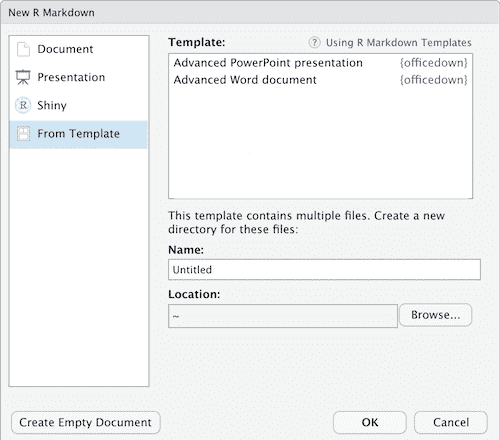Screen dimensions: 500x440
Task: Click Create Empty Document button
Action: pos(86,423)
